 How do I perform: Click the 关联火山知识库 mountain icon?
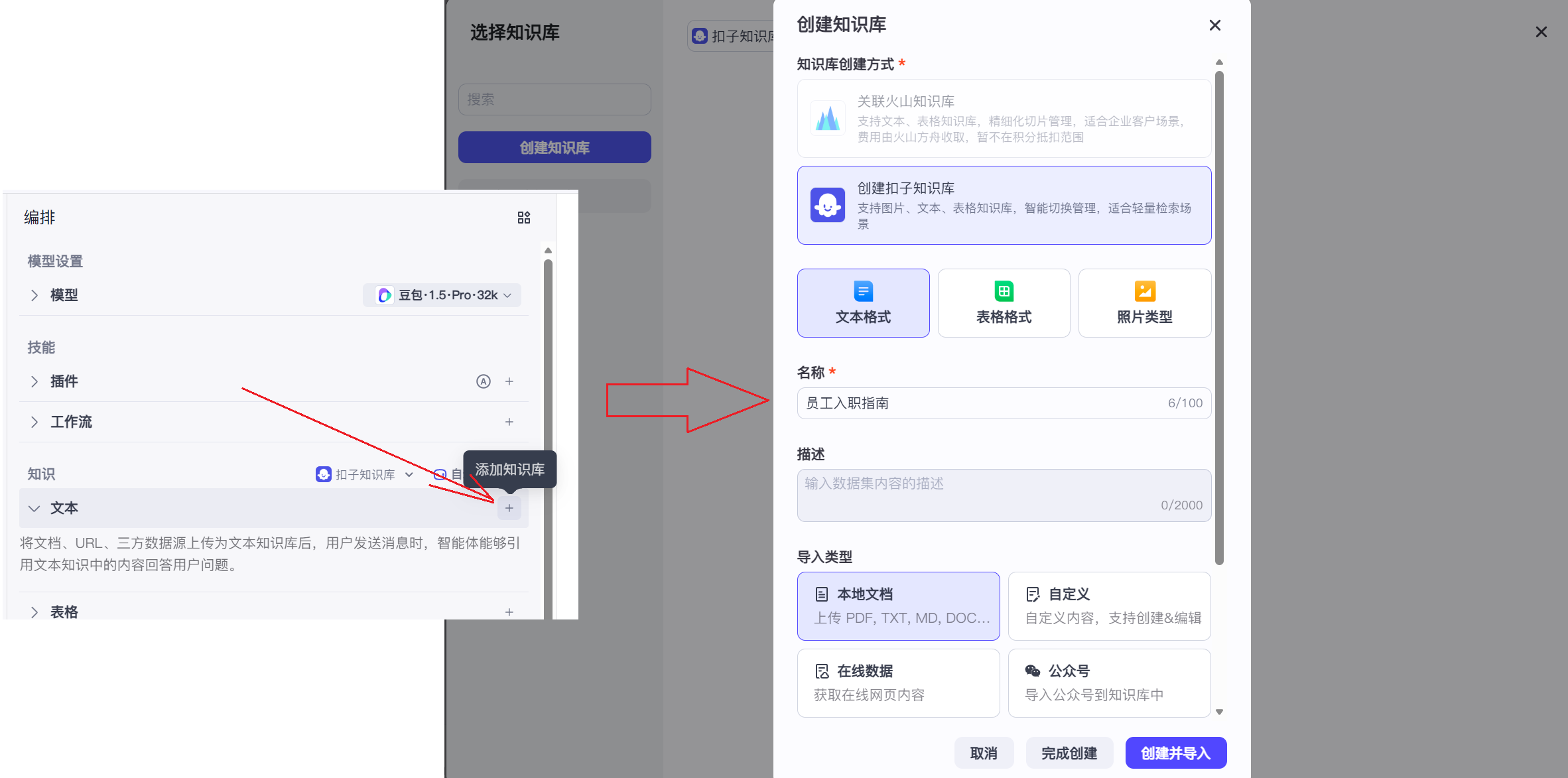pos(827,119)
